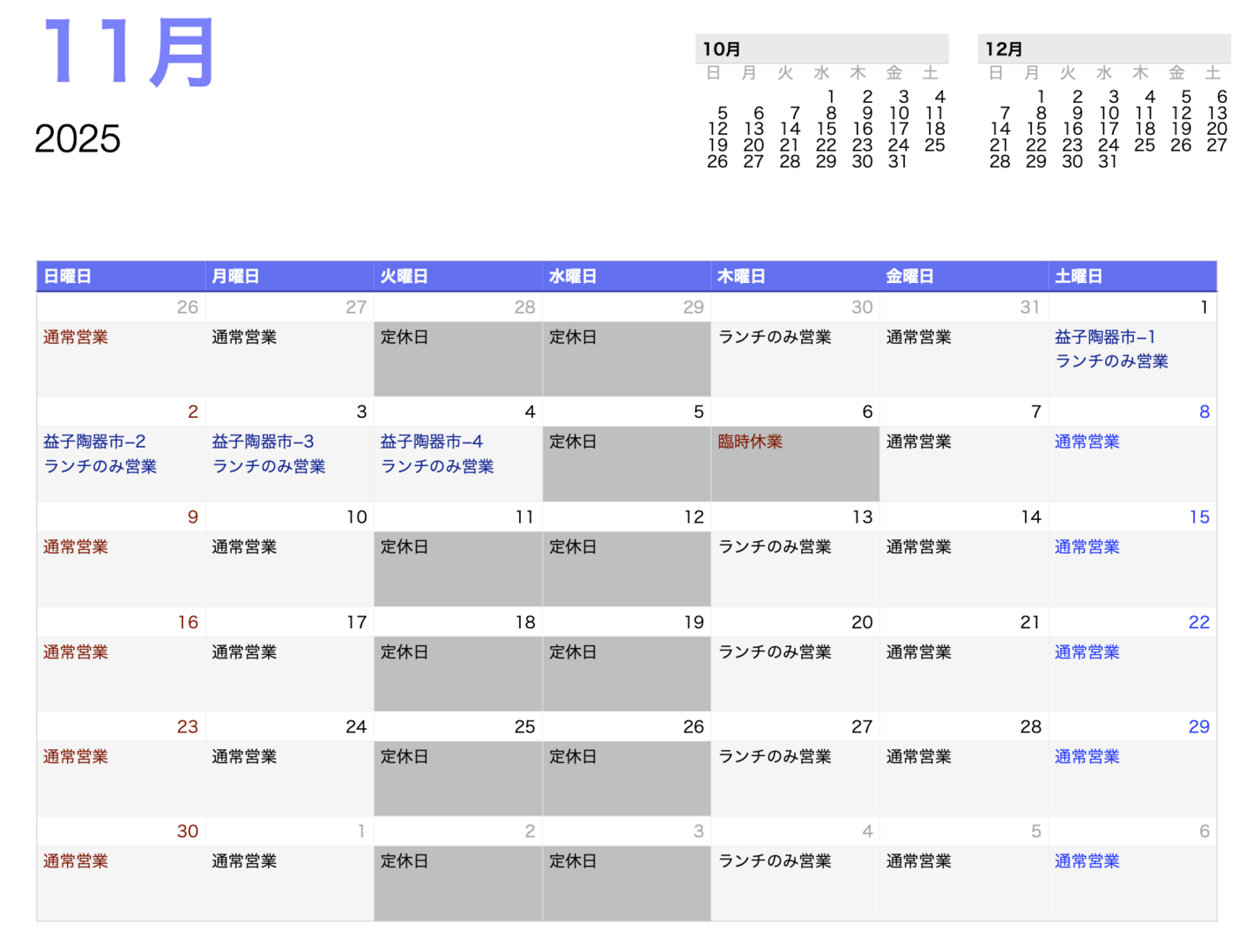This screenshot has width=1254, height=952.
Task: Click the large 11月 month title
Action: tap(129, 54)
